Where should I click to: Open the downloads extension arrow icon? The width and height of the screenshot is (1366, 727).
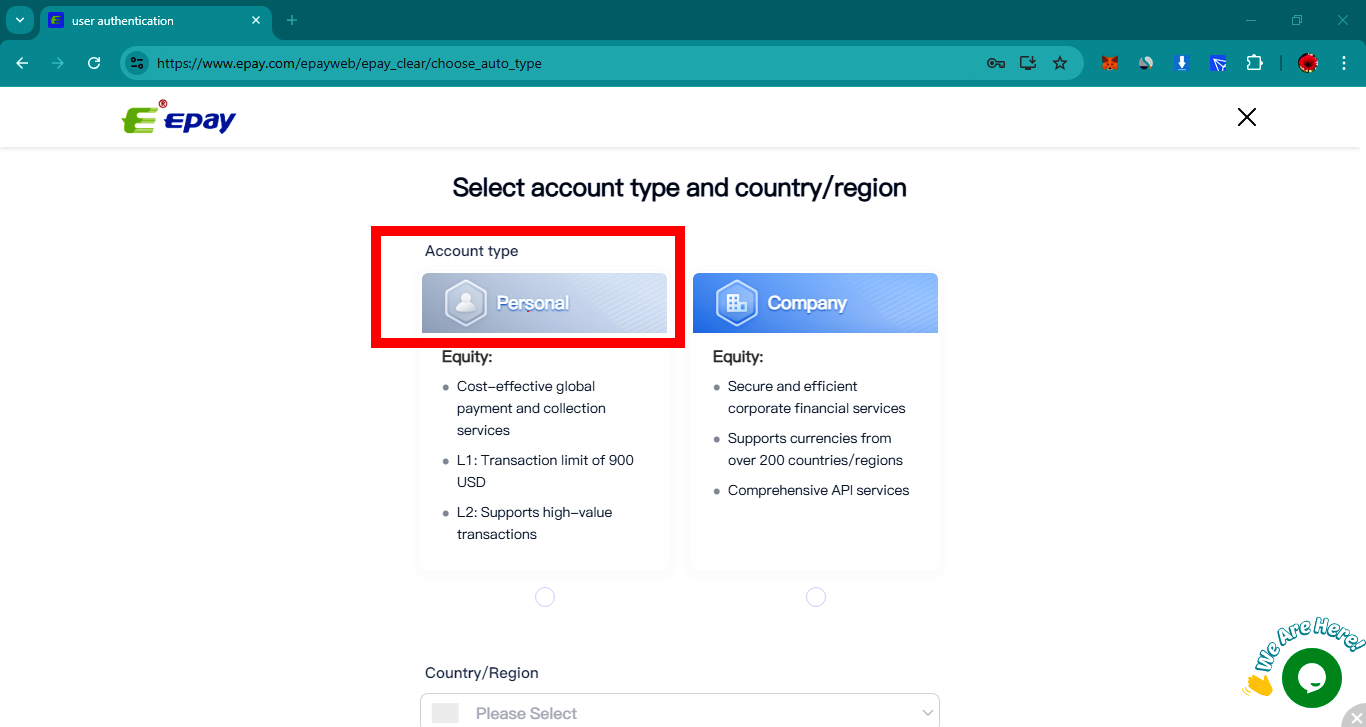[x=1182, y=63]
